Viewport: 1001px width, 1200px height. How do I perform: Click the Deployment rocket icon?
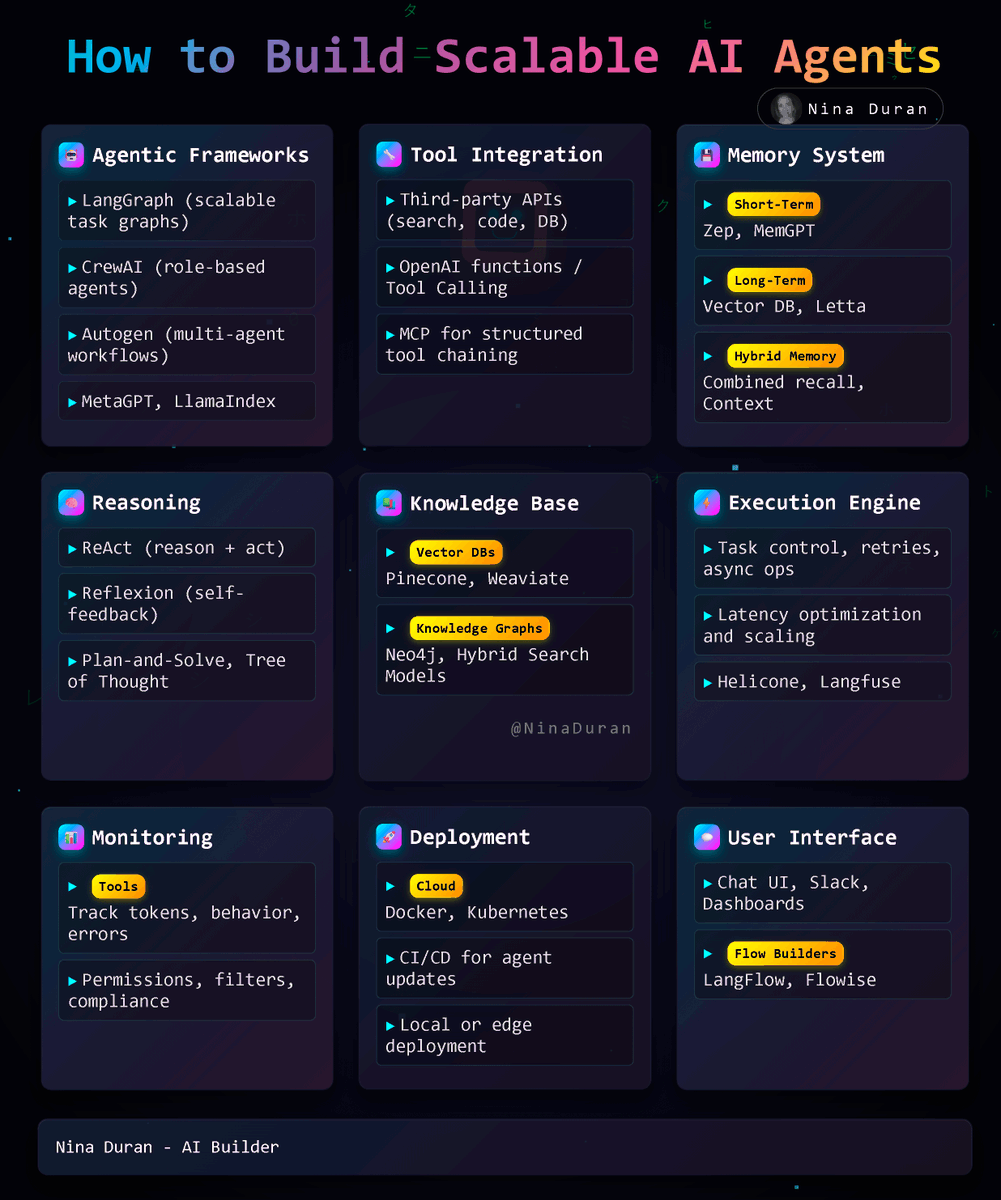pyautogui.click(x=389, y=838)
